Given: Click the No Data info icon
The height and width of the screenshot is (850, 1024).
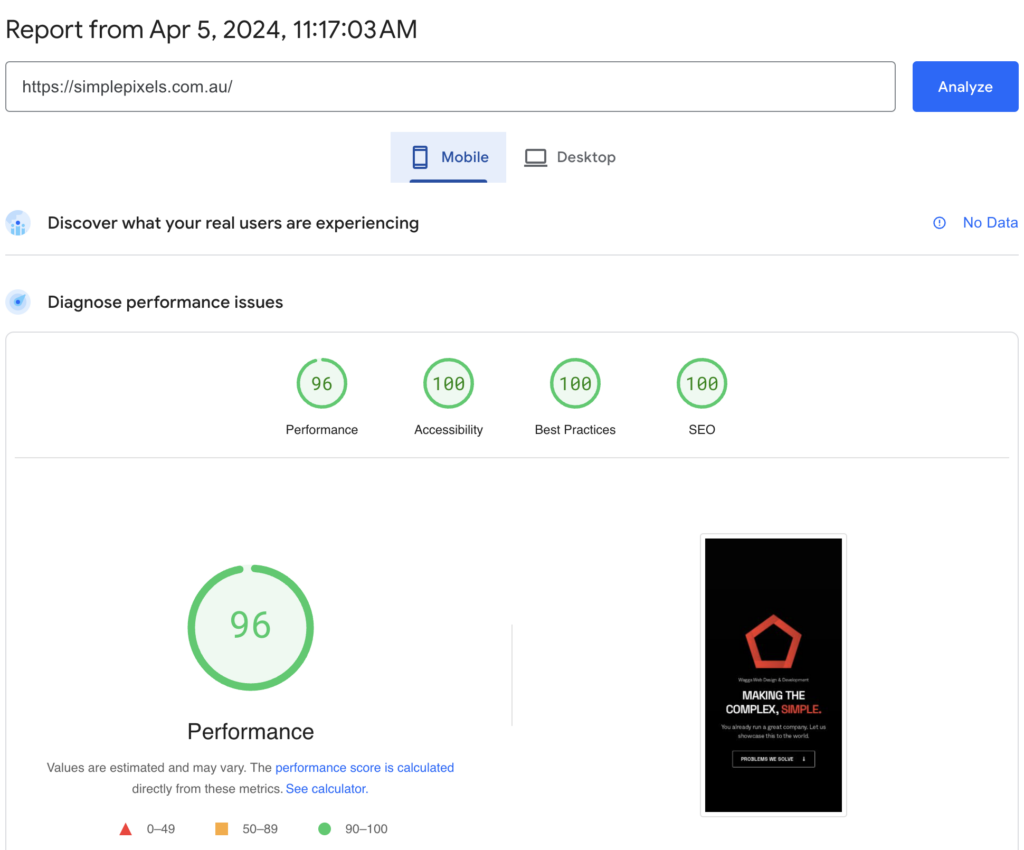Looking at the screenshot, I should (x=939, y=223).
